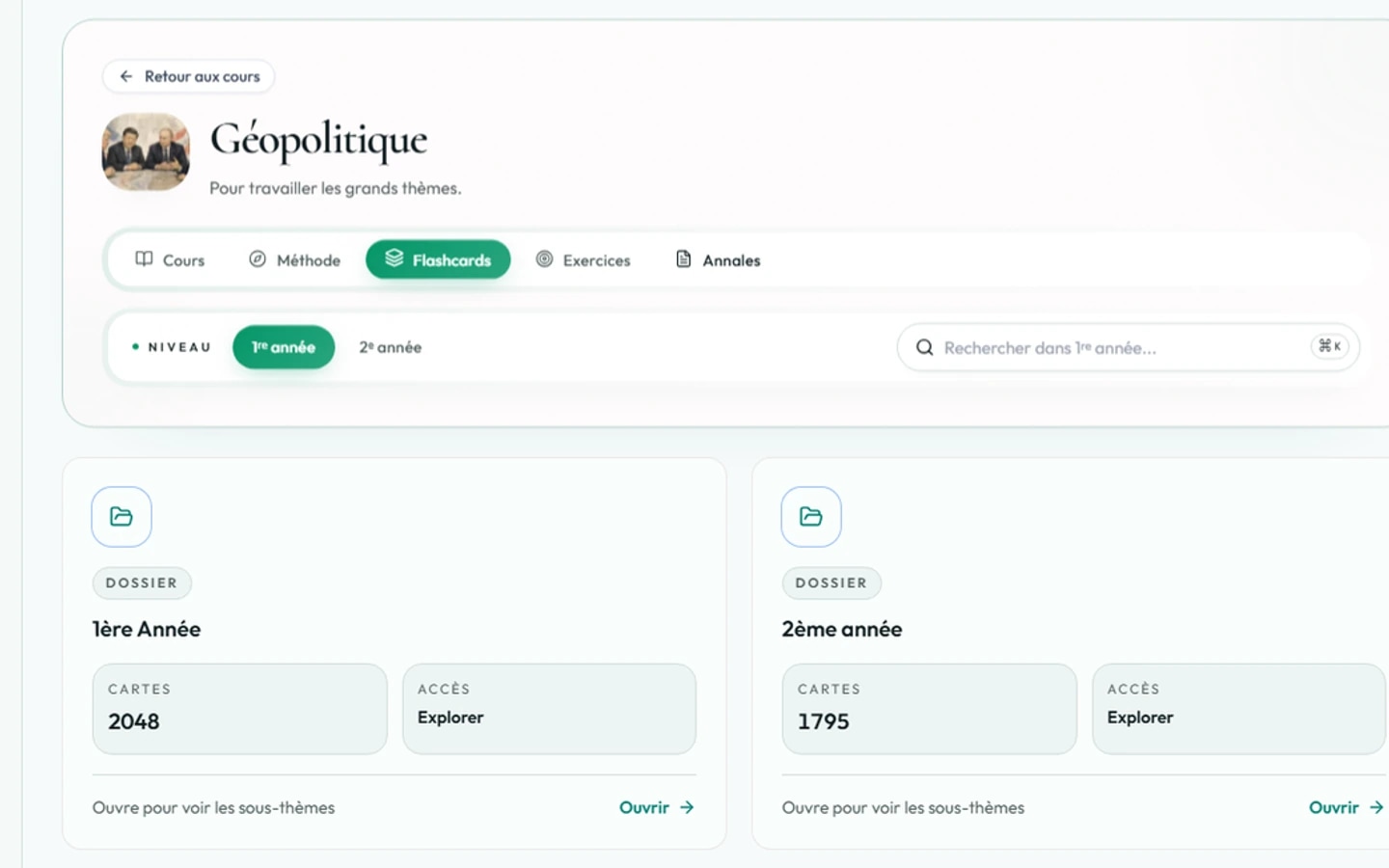Click the DOSSIER badge in 2ème année card

pyautogui.click(x=831, y=583)
